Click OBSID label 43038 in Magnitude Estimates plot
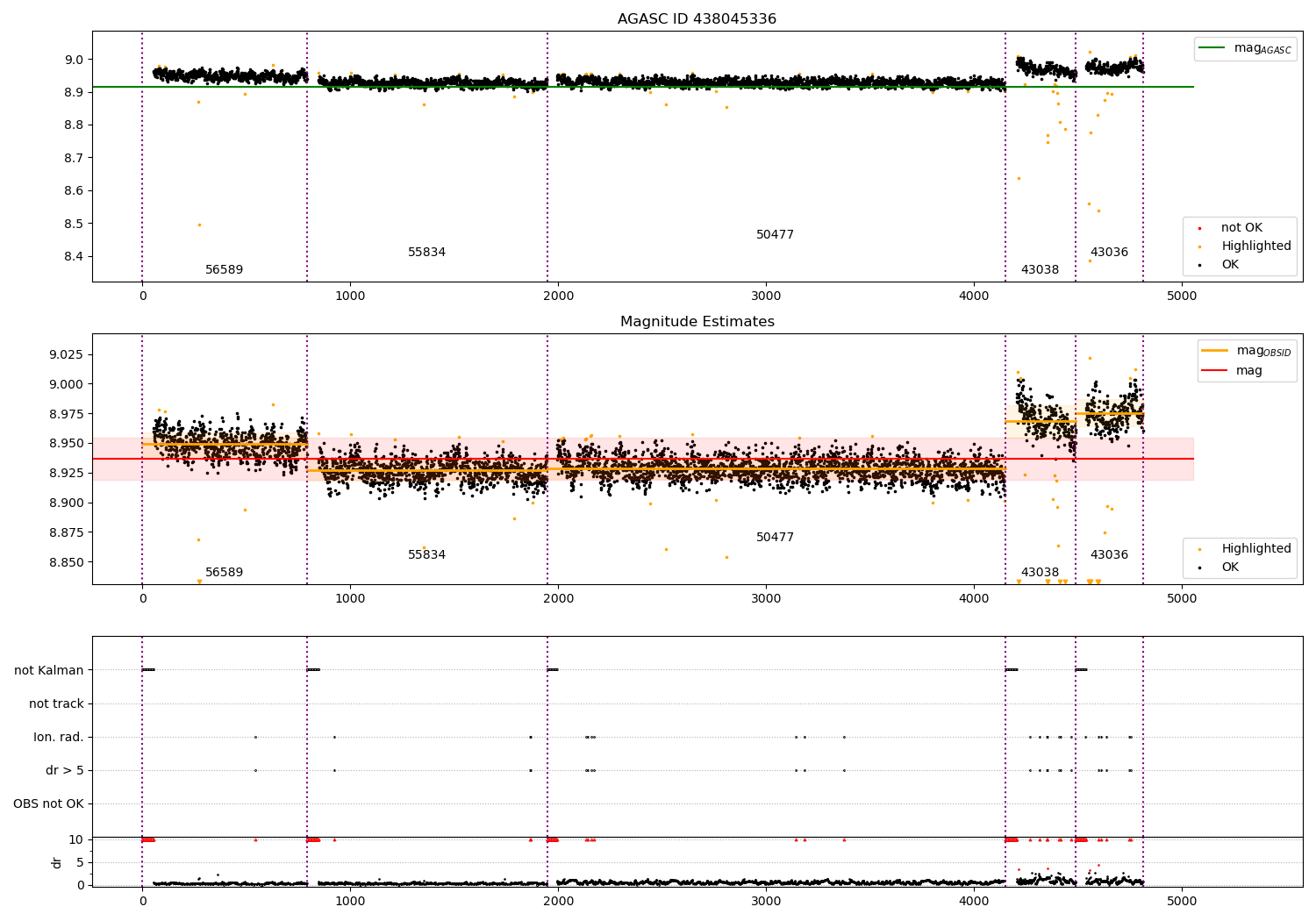Viewport: 1316px width, 921px height. click(x=1040, y=573)
